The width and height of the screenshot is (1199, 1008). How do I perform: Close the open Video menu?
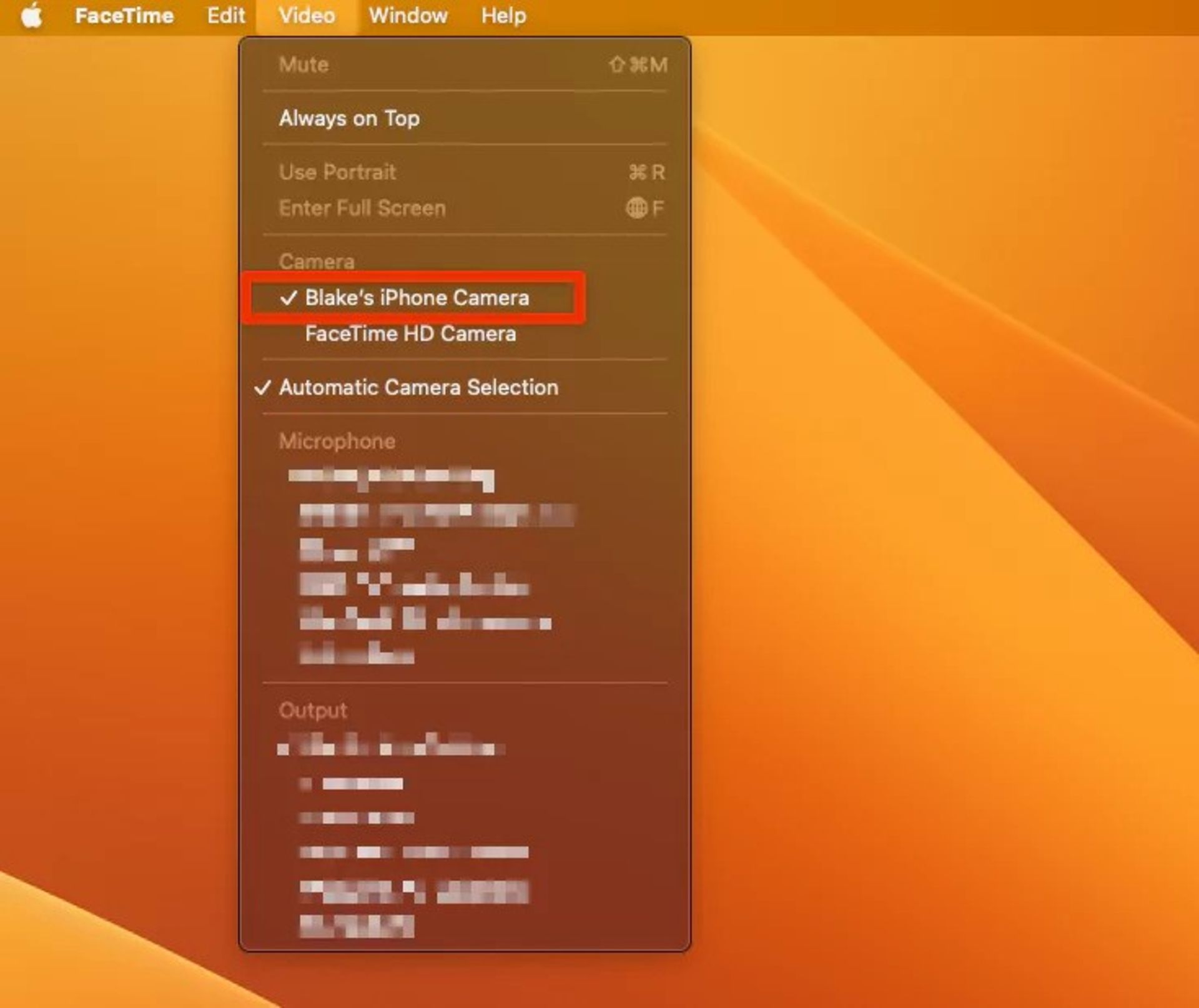point(307,16)
